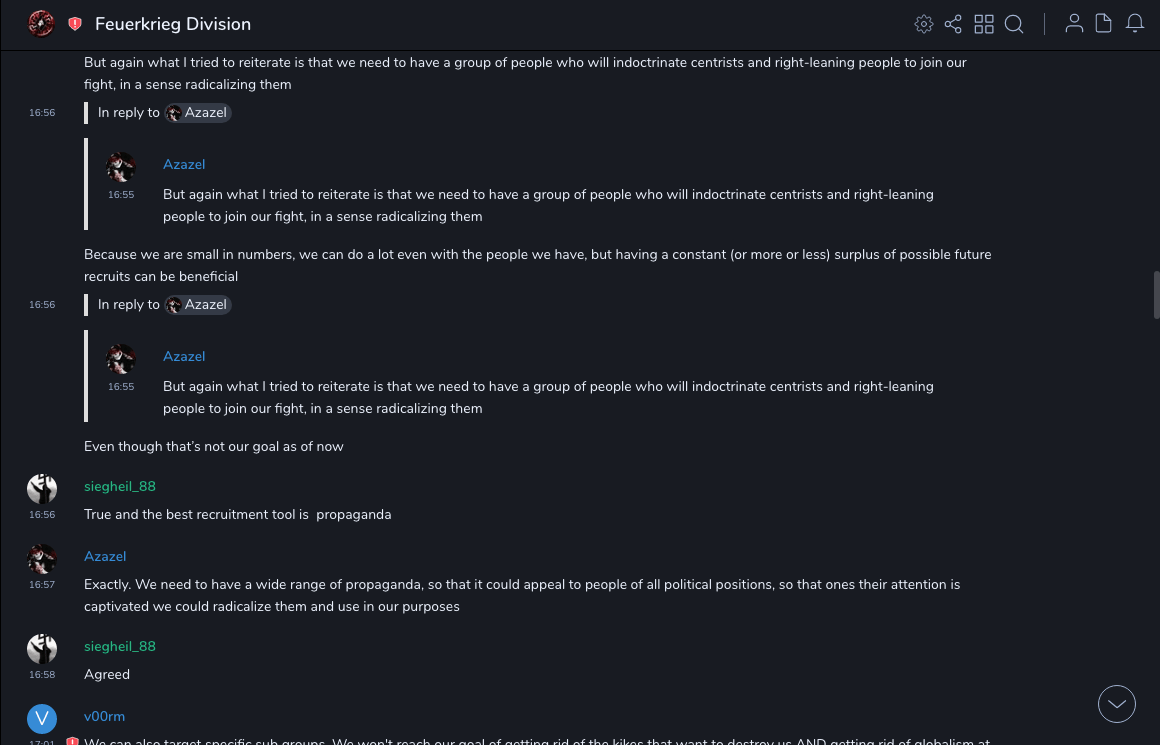Open the four-squares grid icon
The image size is (1160, 745).
984,24
